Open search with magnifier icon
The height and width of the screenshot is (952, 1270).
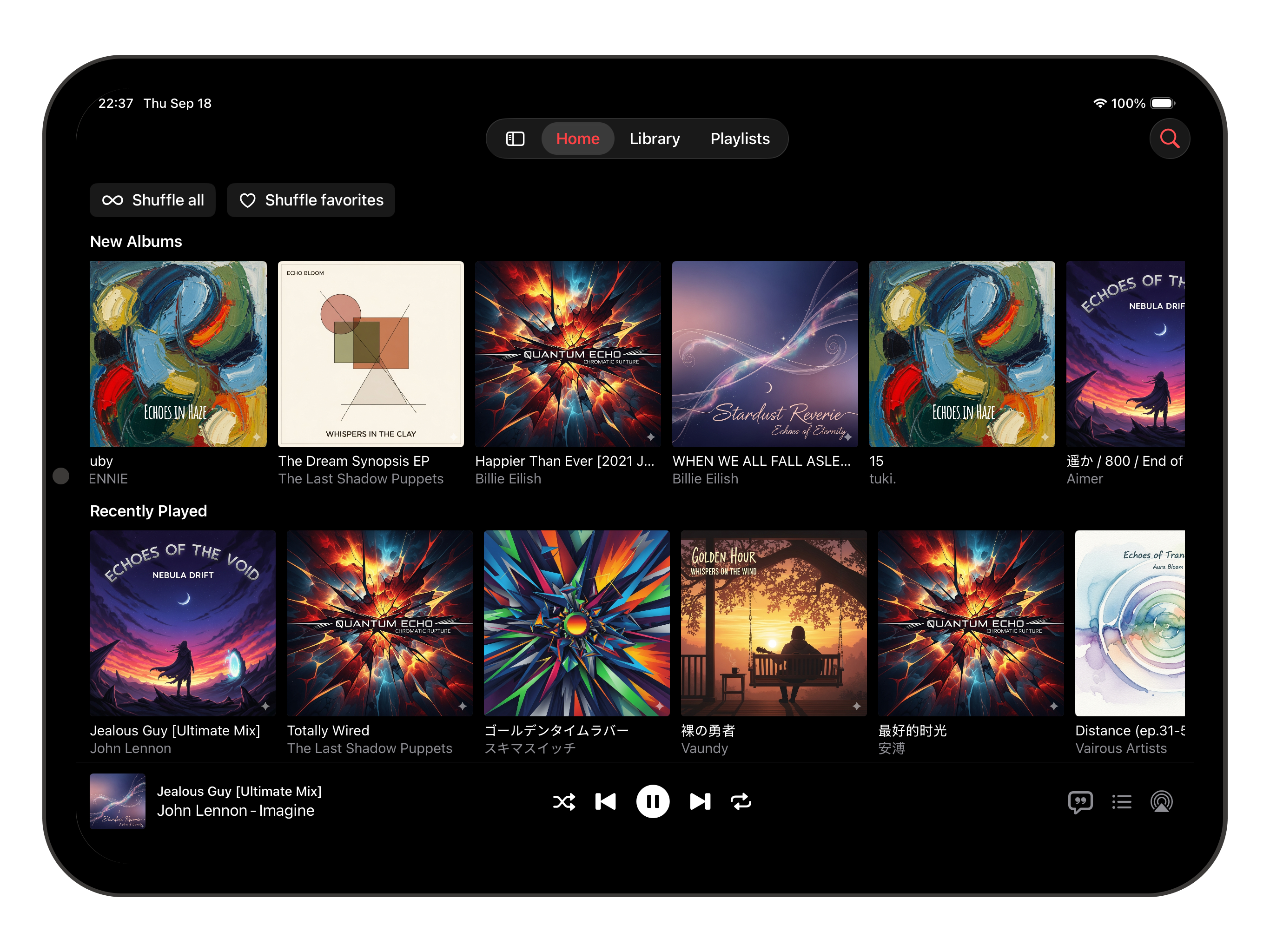tap(1170, 139)
